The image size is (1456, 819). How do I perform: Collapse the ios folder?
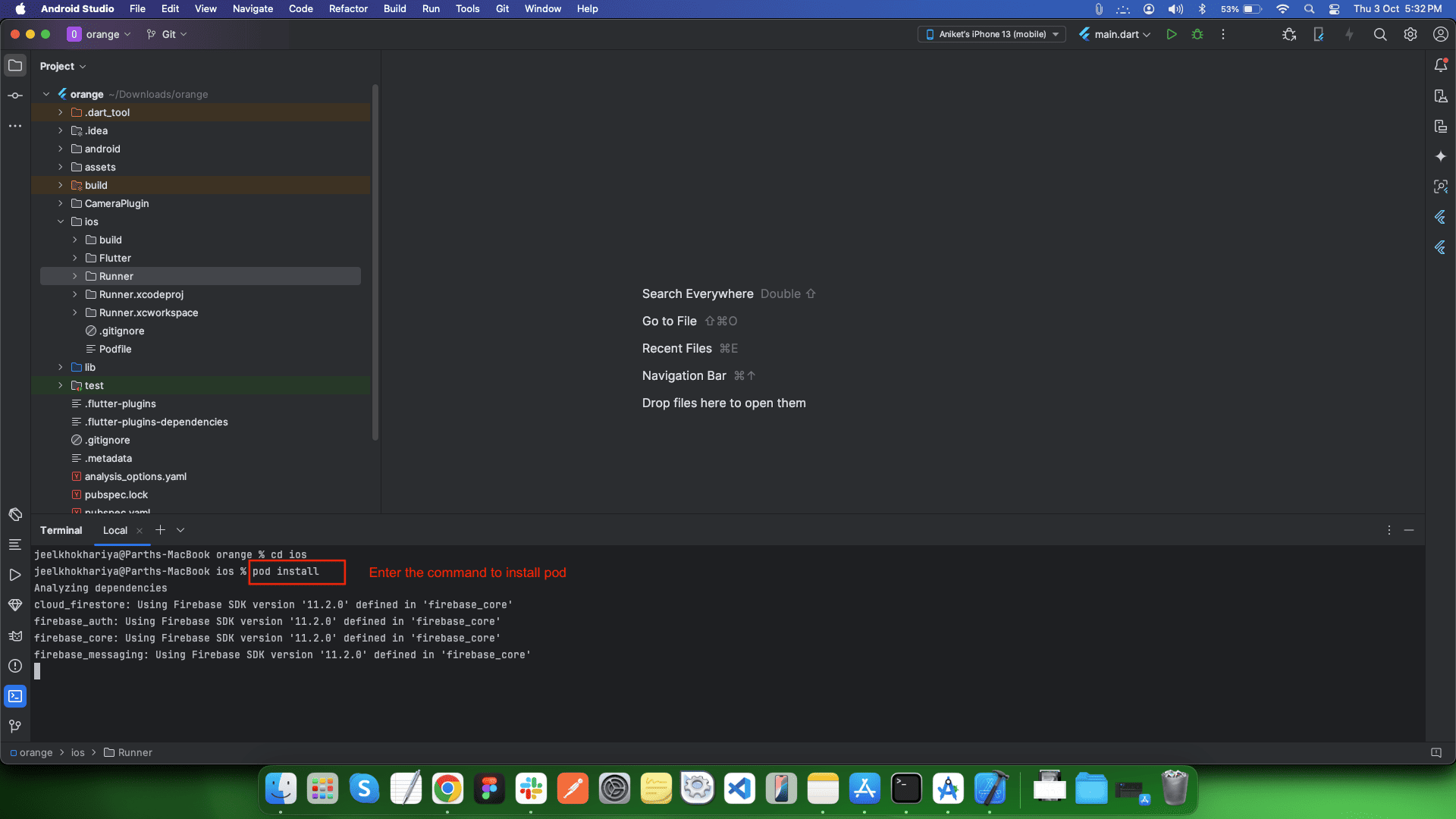(61, 221)
